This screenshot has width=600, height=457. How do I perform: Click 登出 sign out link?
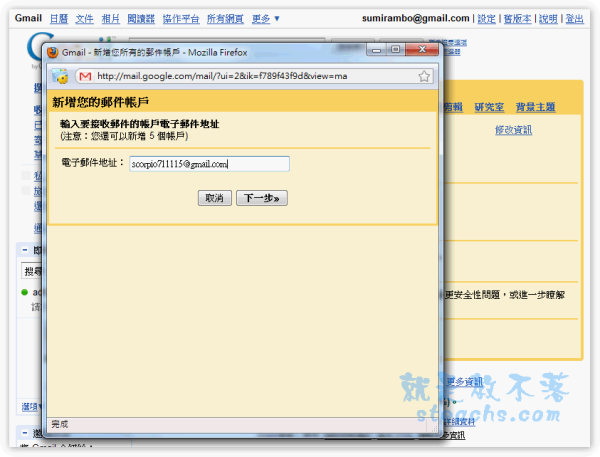tap(574, 18)
